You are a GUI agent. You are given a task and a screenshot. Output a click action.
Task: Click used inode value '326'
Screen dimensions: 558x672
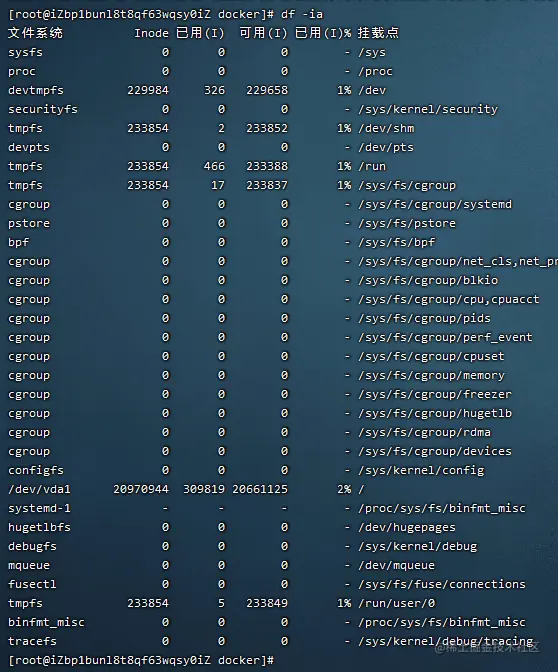214,90
